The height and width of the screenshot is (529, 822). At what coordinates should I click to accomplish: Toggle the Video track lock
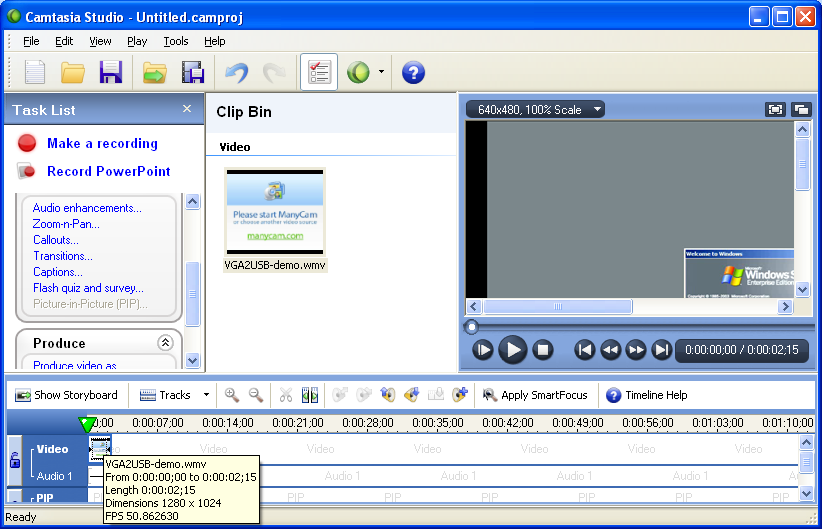(15, 460)
